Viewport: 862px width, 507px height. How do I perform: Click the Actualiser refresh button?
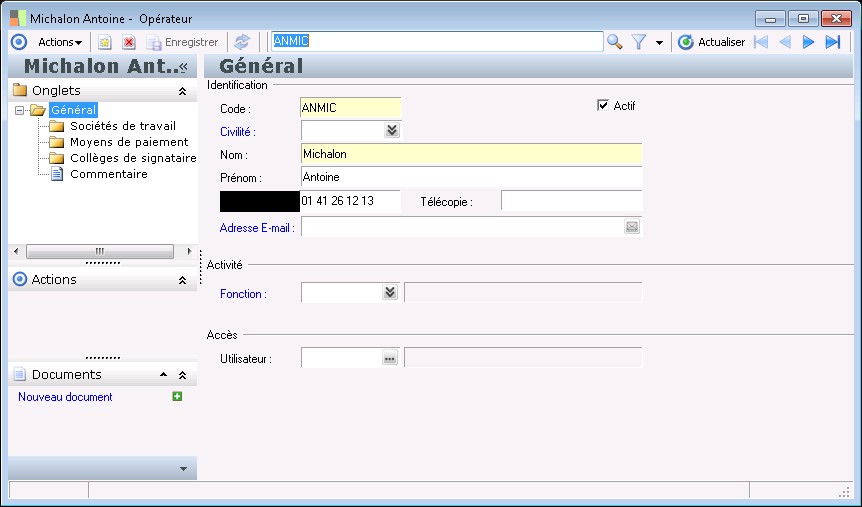click(711, 42)
